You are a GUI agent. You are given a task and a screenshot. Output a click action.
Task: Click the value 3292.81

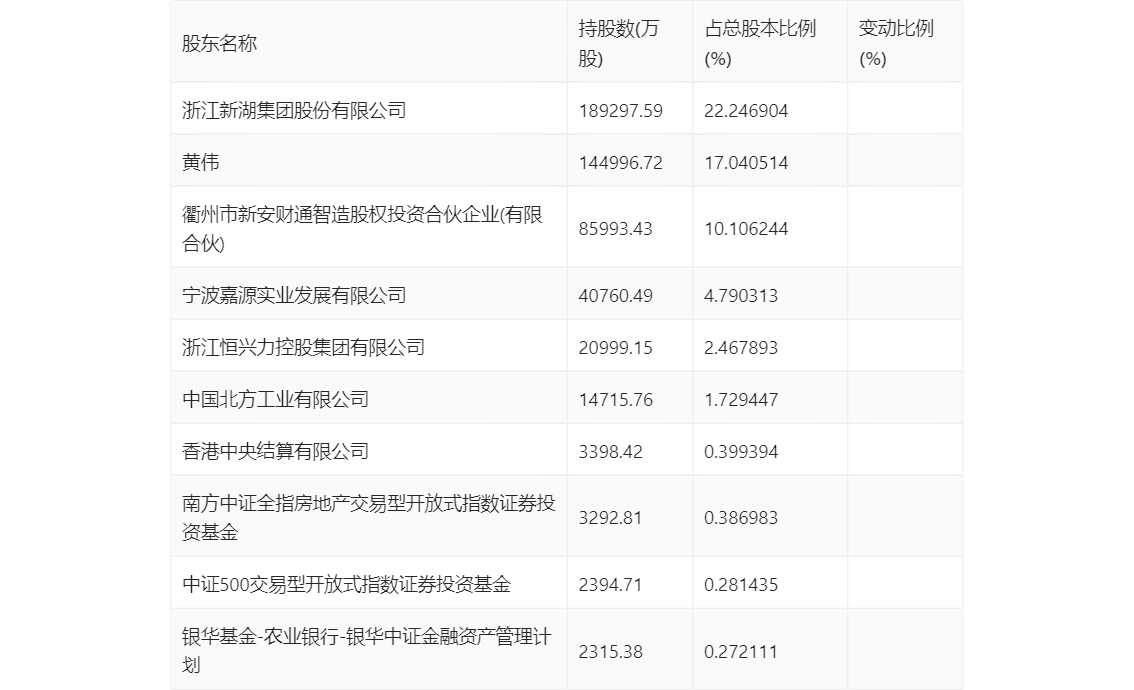tap(610, 519)
